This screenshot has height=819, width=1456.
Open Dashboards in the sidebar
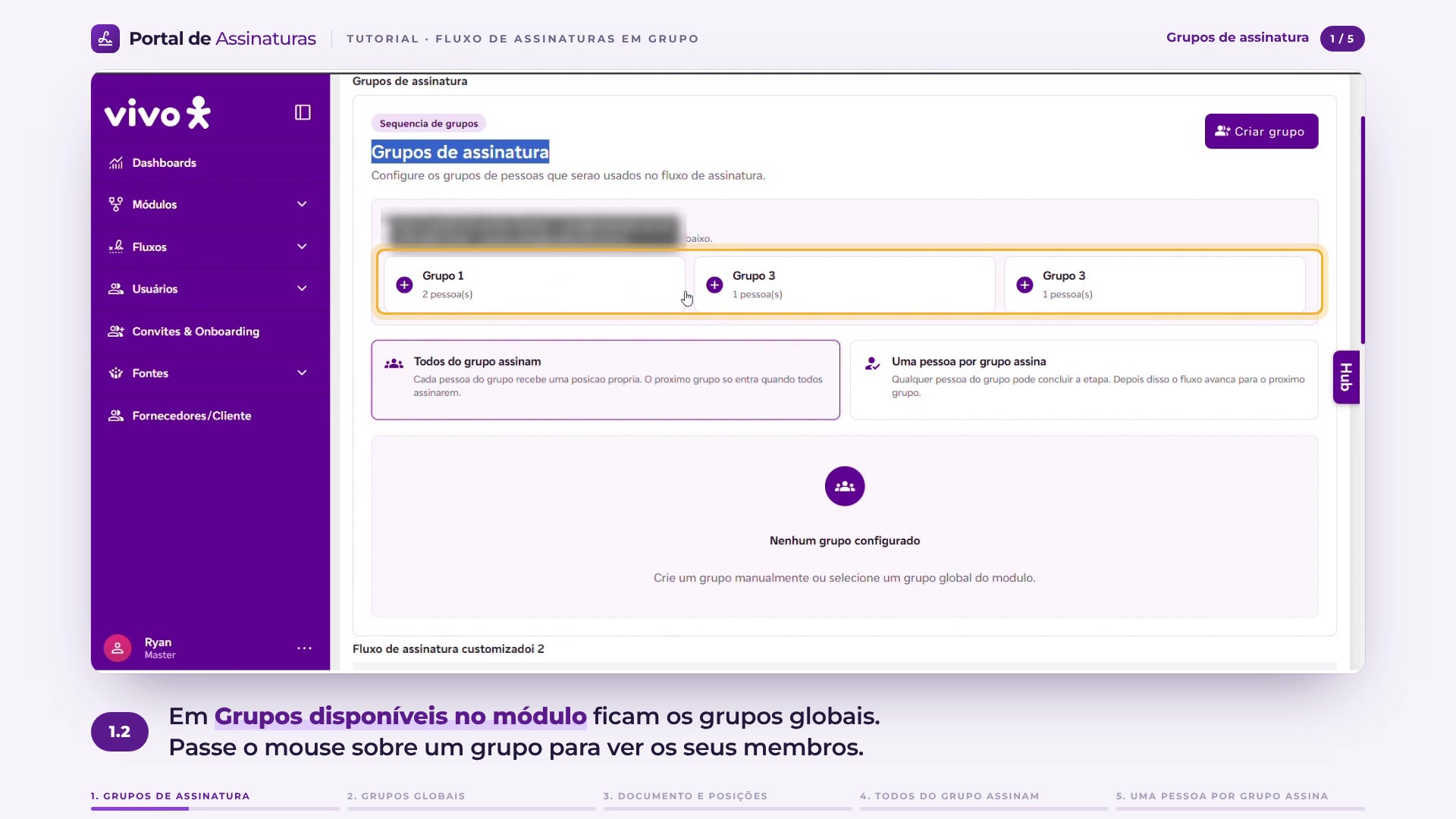[210, 163]
